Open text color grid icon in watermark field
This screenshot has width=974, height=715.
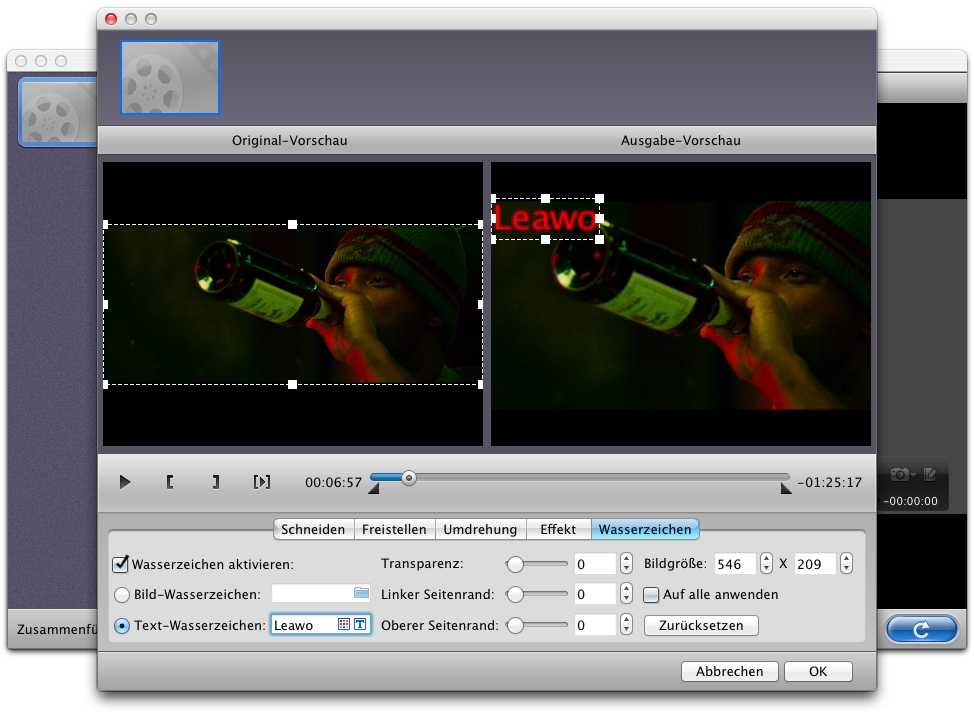(x=344, y=625)
